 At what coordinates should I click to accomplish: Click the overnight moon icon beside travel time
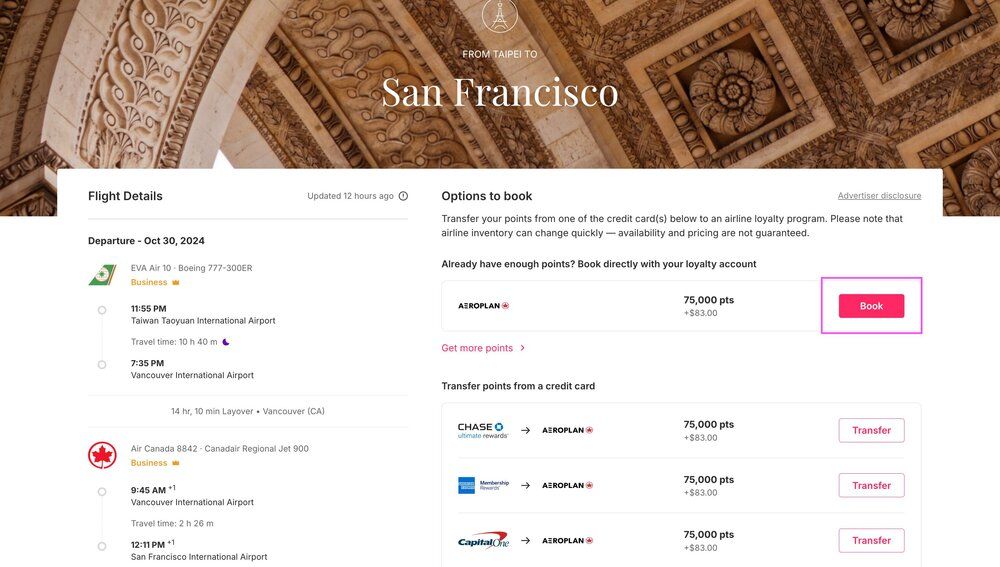226,342
